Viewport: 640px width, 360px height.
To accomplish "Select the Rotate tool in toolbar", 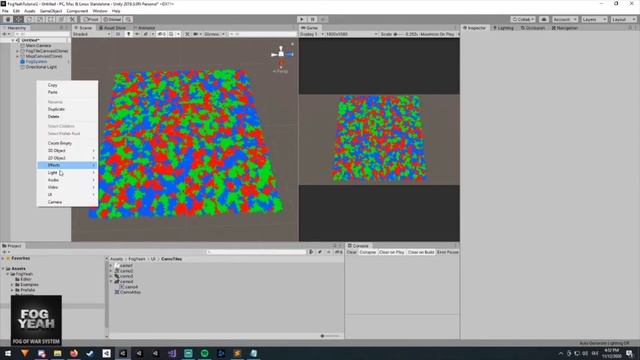I will [x=29, y=19].
